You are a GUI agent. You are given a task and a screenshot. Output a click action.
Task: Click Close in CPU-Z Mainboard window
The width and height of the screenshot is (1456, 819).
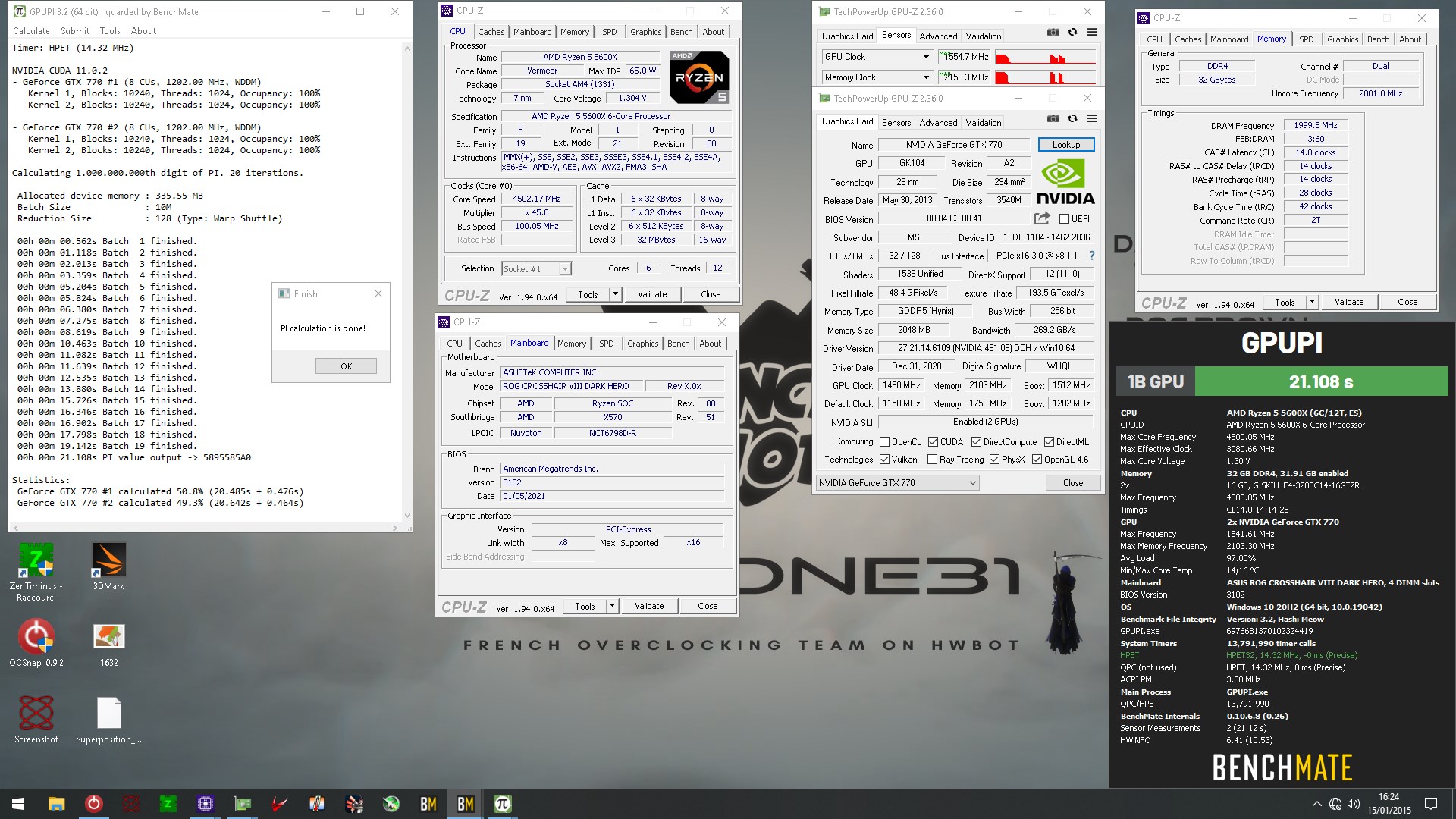pos(708,606)
